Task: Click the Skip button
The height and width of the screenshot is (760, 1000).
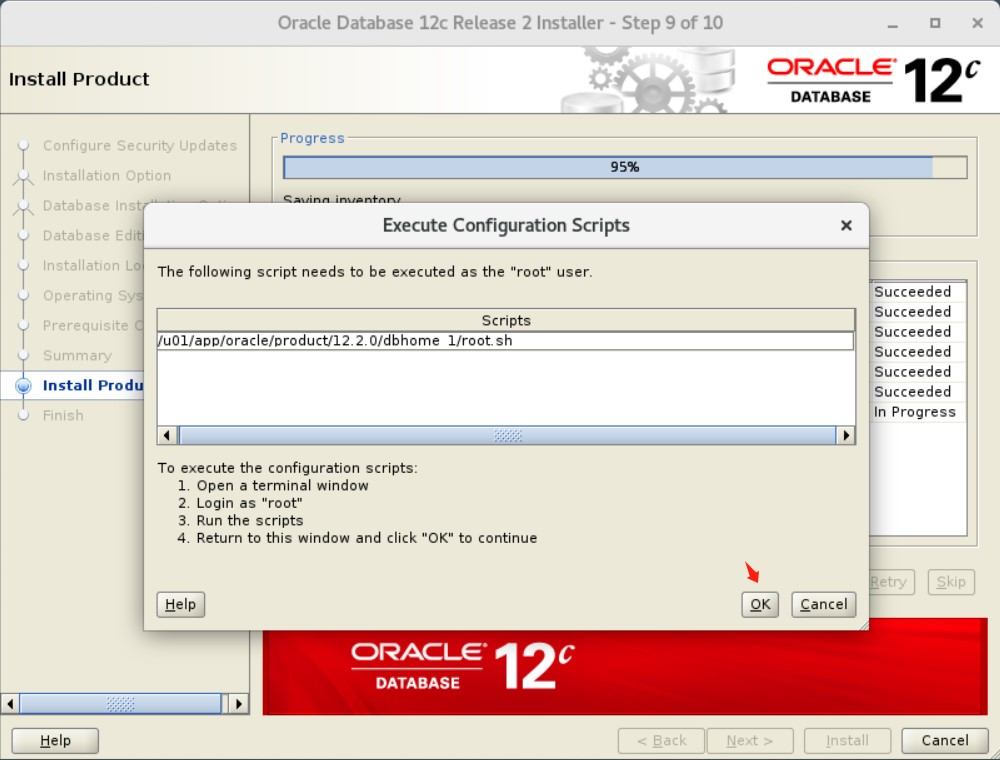Action: [951, 581]
